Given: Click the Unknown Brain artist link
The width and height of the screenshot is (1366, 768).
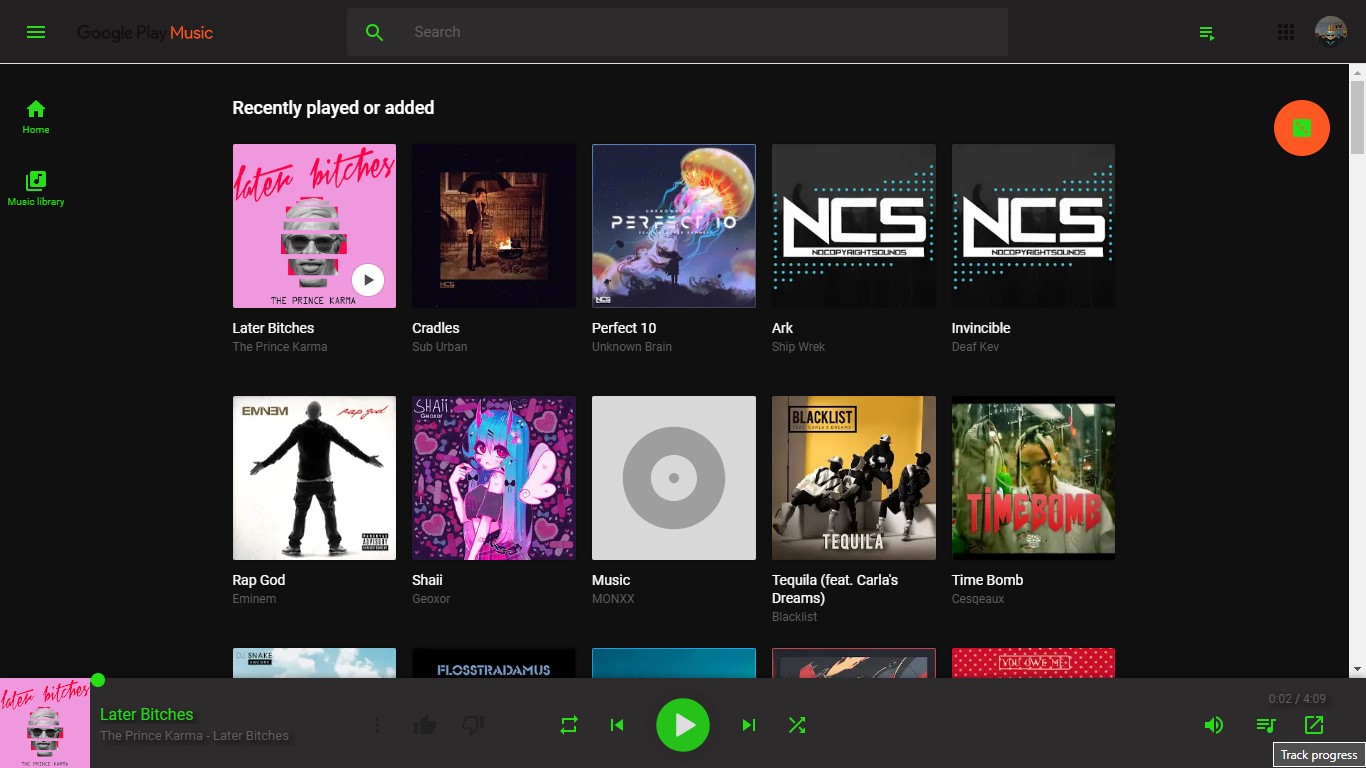Looking at the screenshot, I should point(632,347).
